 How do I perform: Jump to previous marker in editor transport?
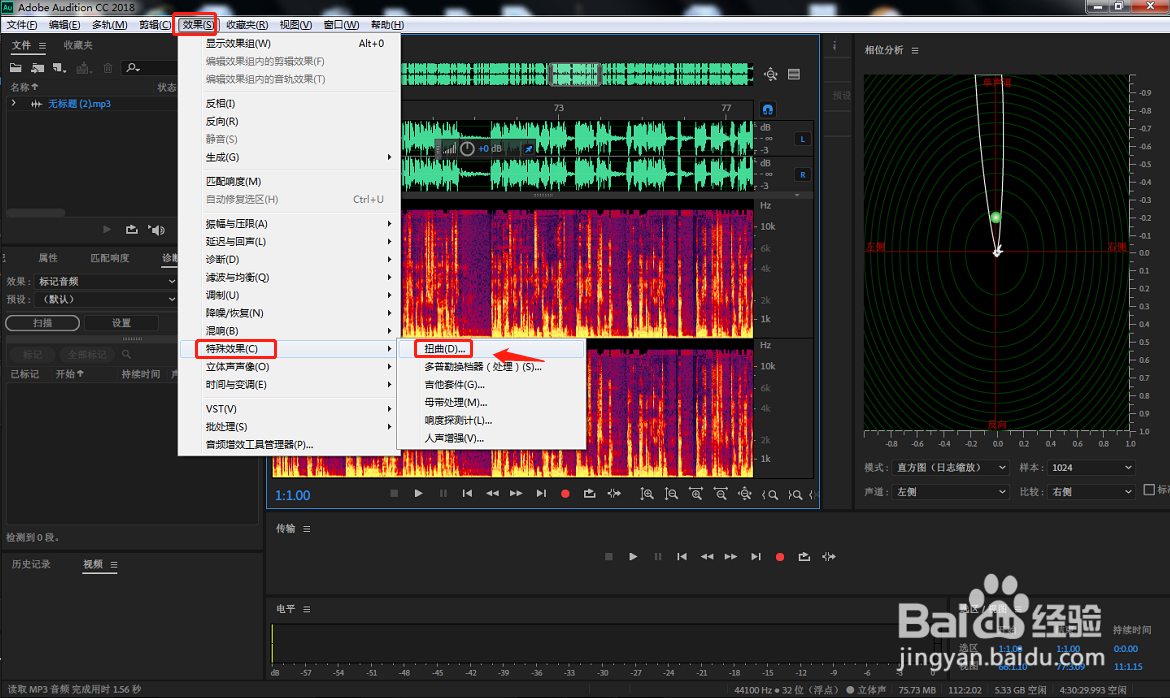467,493
